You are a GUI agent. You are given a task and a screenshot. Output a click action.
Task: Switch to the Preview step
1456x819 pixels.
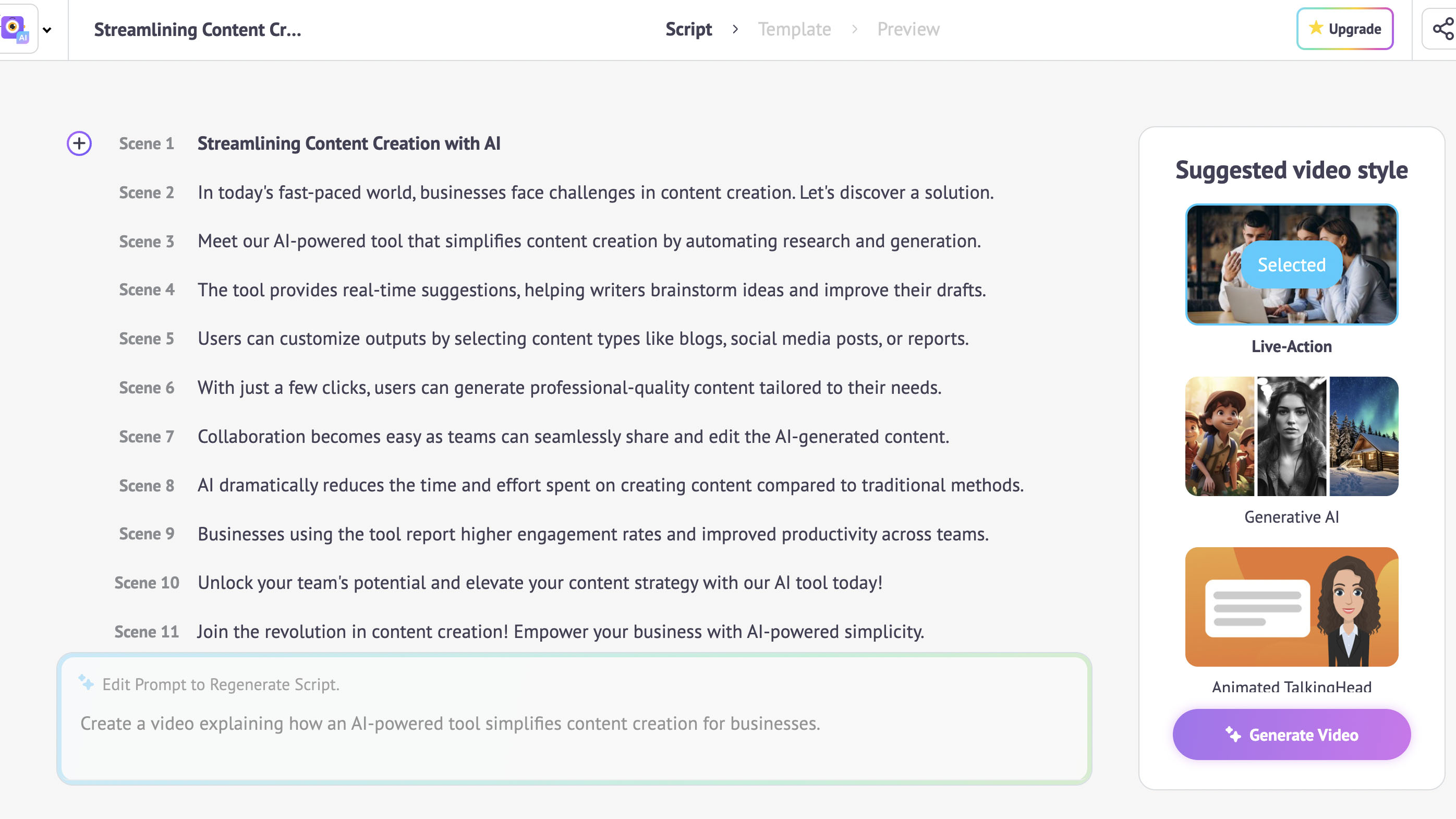click(908, 29)
